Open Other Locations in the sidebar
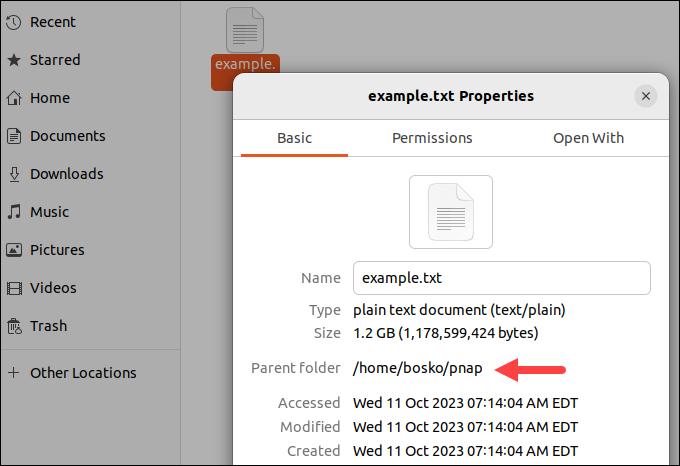680x466 pixels. (x=83, y=373)
